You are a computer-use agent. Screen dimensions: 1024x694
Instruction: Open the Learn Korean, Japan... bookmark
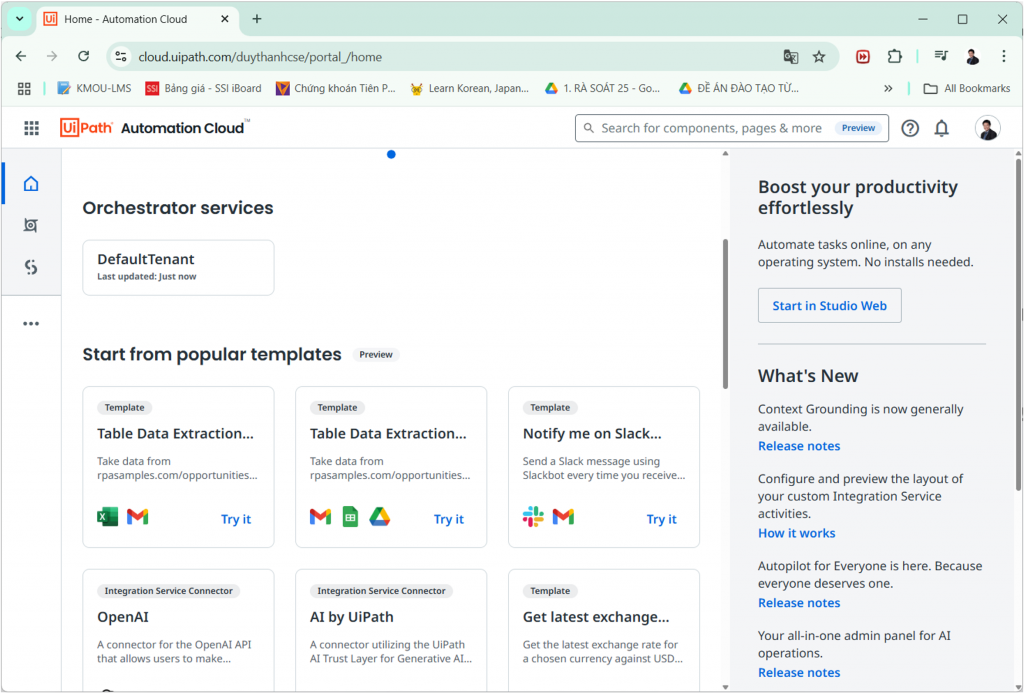[469, 88]
